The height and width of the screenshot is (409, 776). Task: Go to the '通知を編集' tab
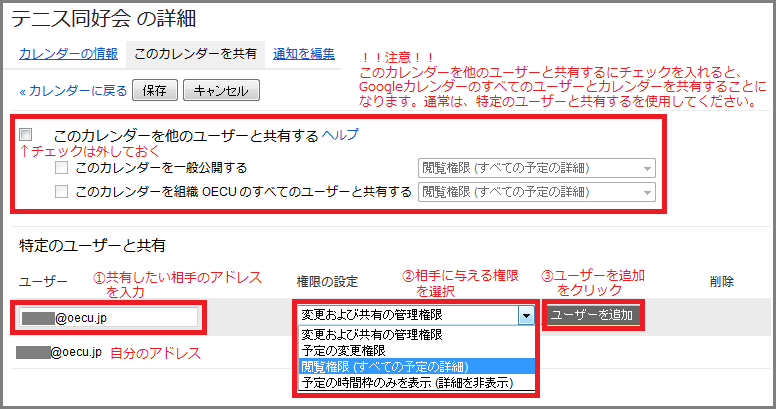[304, 54]
